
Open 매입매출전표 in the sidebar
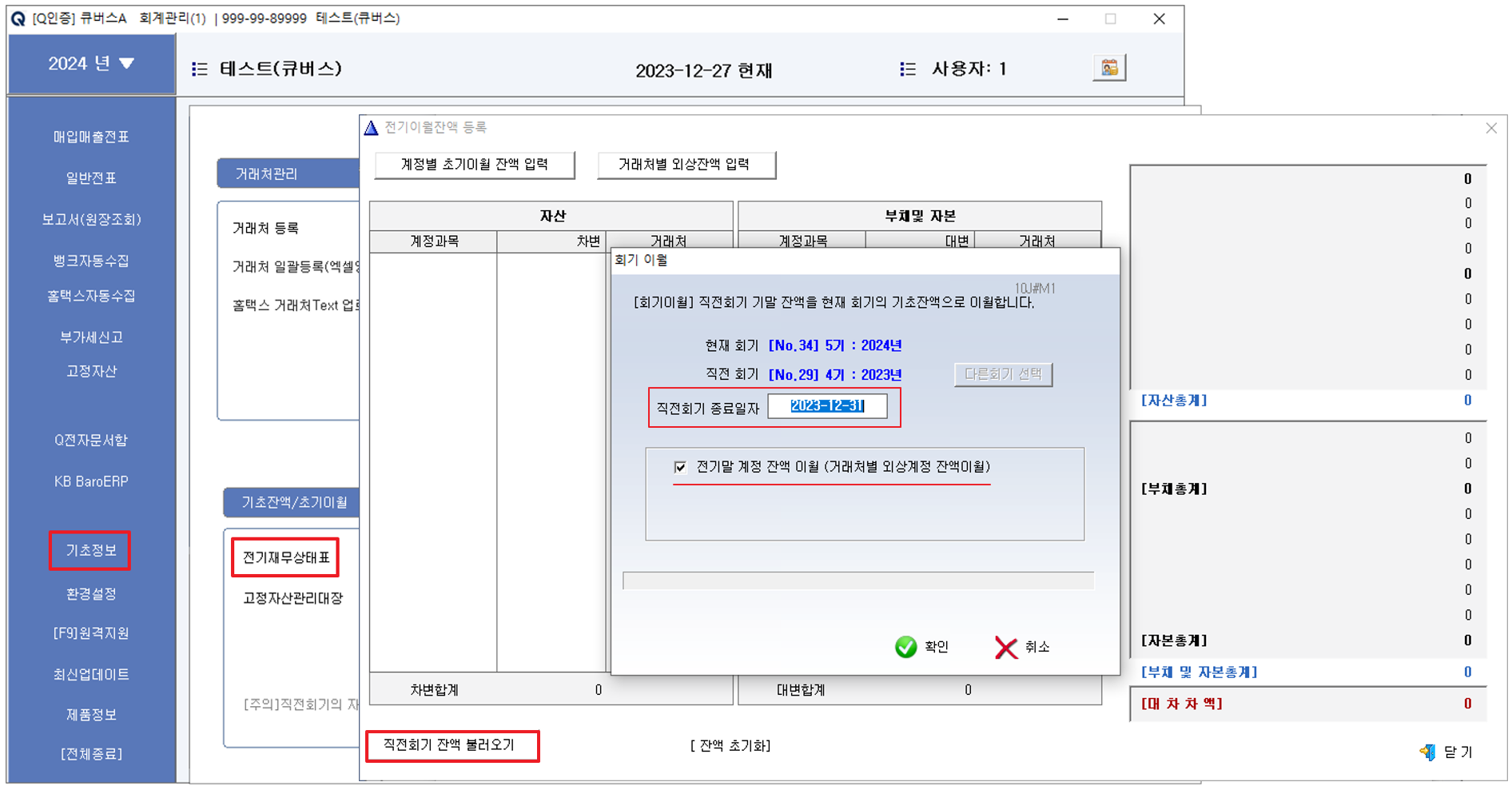tap(91, 137)
